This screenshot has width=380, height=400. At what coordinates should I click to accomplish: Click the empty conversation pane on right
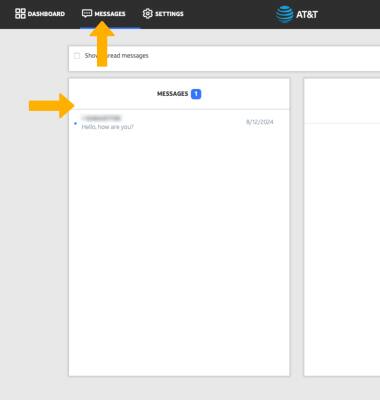pos(342,249)
